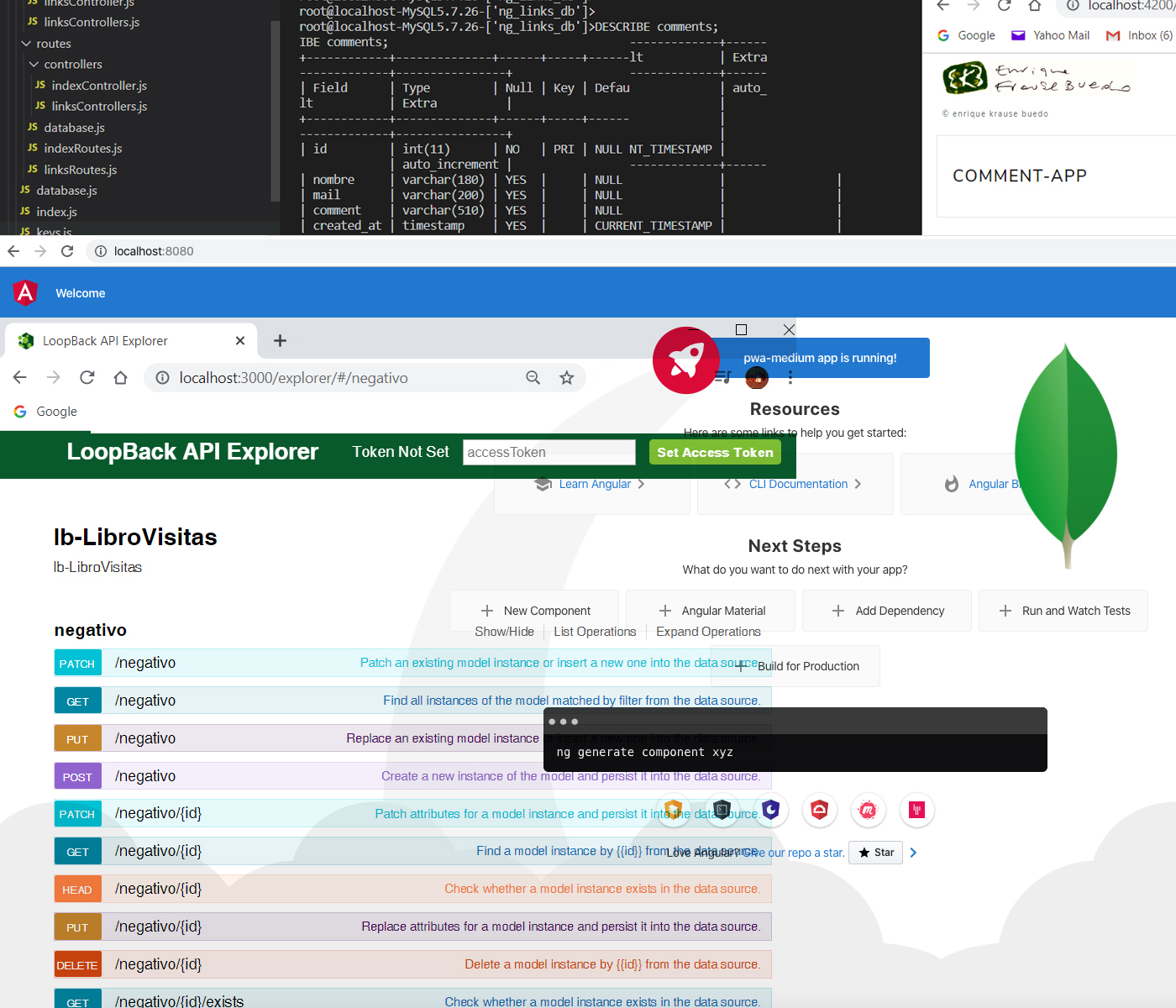Bookmark the explorer page with the star
This screenshot has height=1008, width=1176.
coord(567,378)
